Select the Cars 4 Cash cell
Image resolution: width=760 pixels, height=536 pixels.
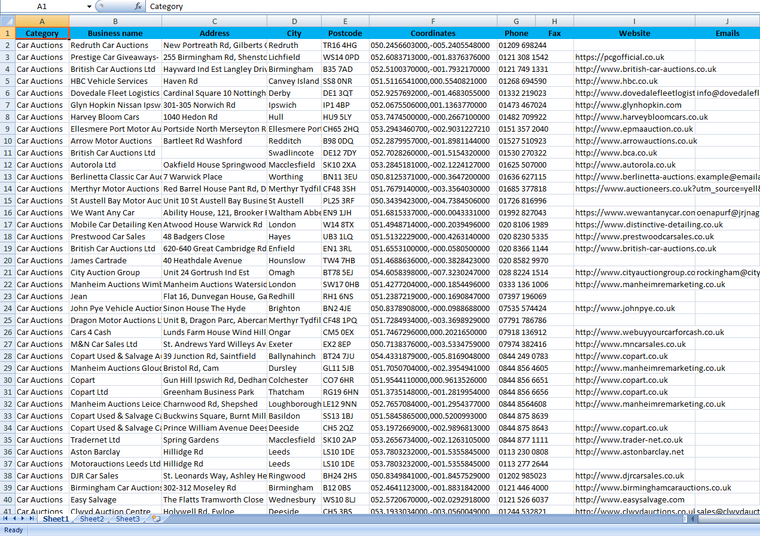115,332
